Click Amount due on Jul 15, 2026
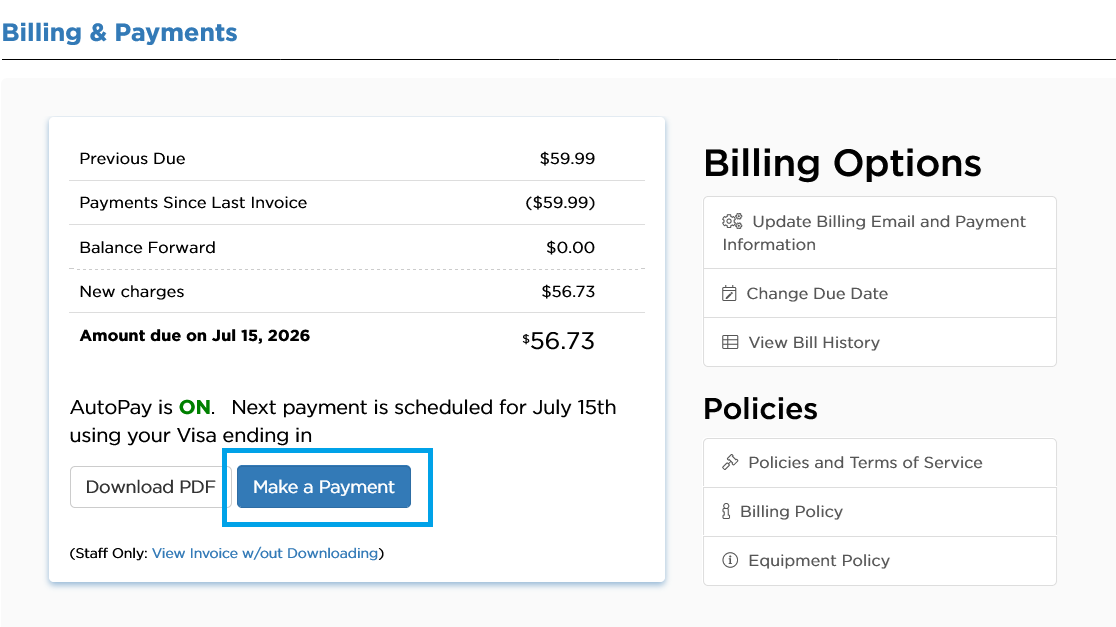1116x627 pixels. [195, 336]
